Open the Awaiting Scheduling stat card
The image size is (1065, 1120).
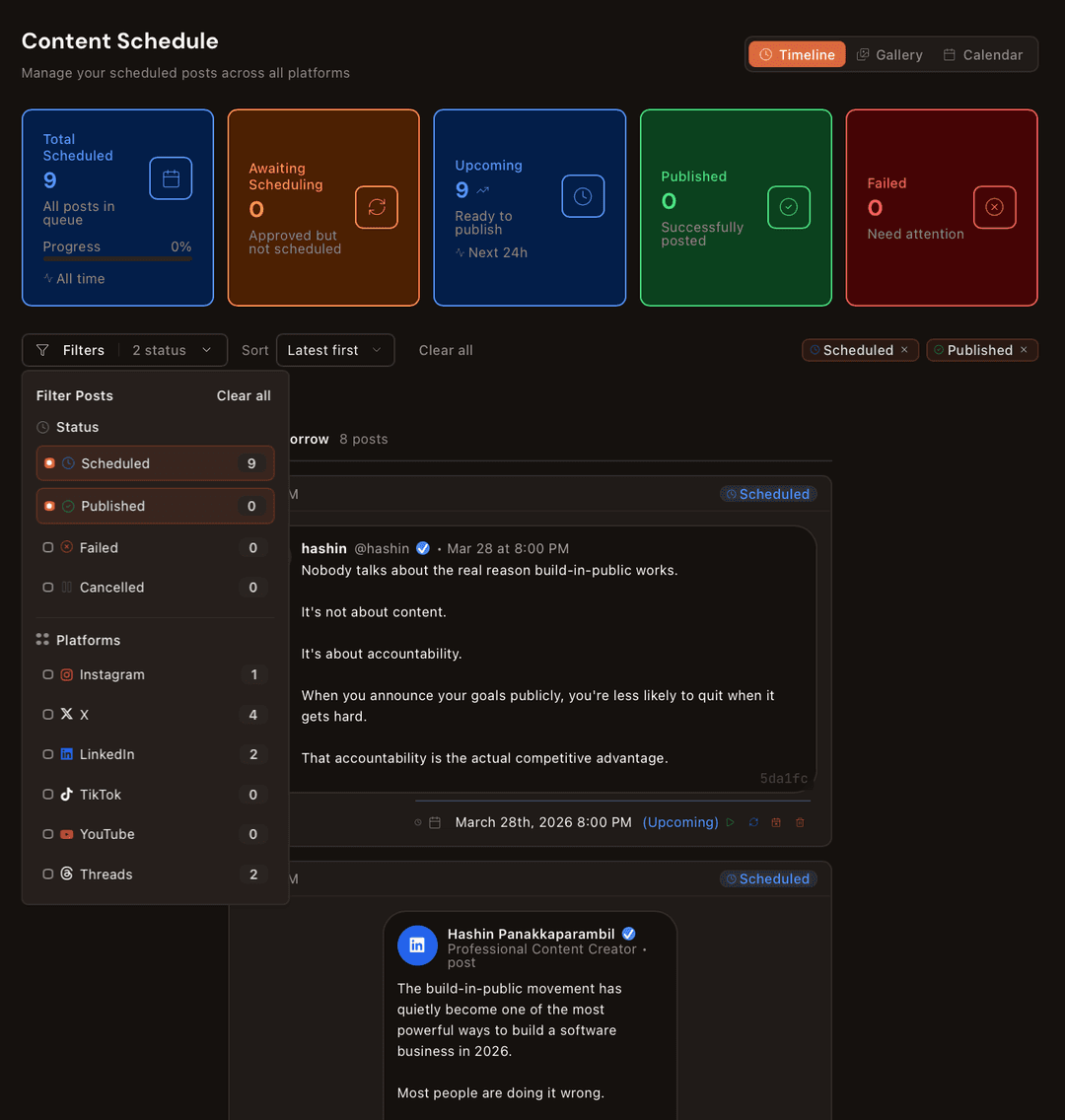click(323, 208)
